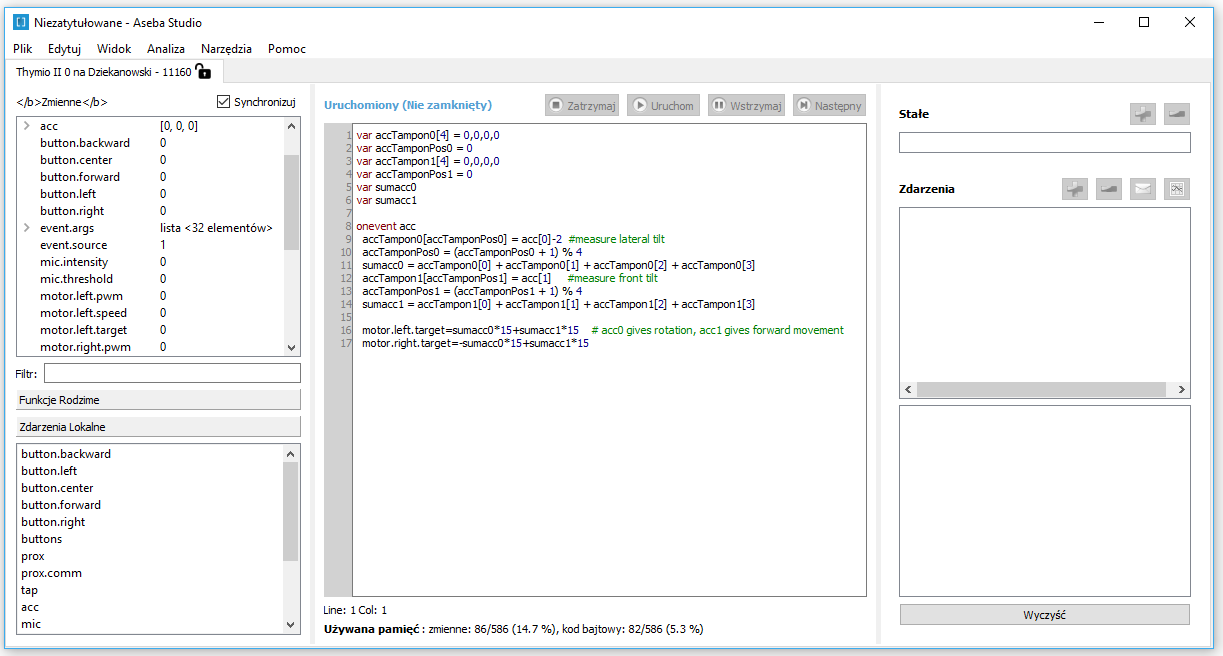The height and width of the screenshot is (656, 1223).
Task: Expand the event.args variable list
Action: (x=26, y=228)
